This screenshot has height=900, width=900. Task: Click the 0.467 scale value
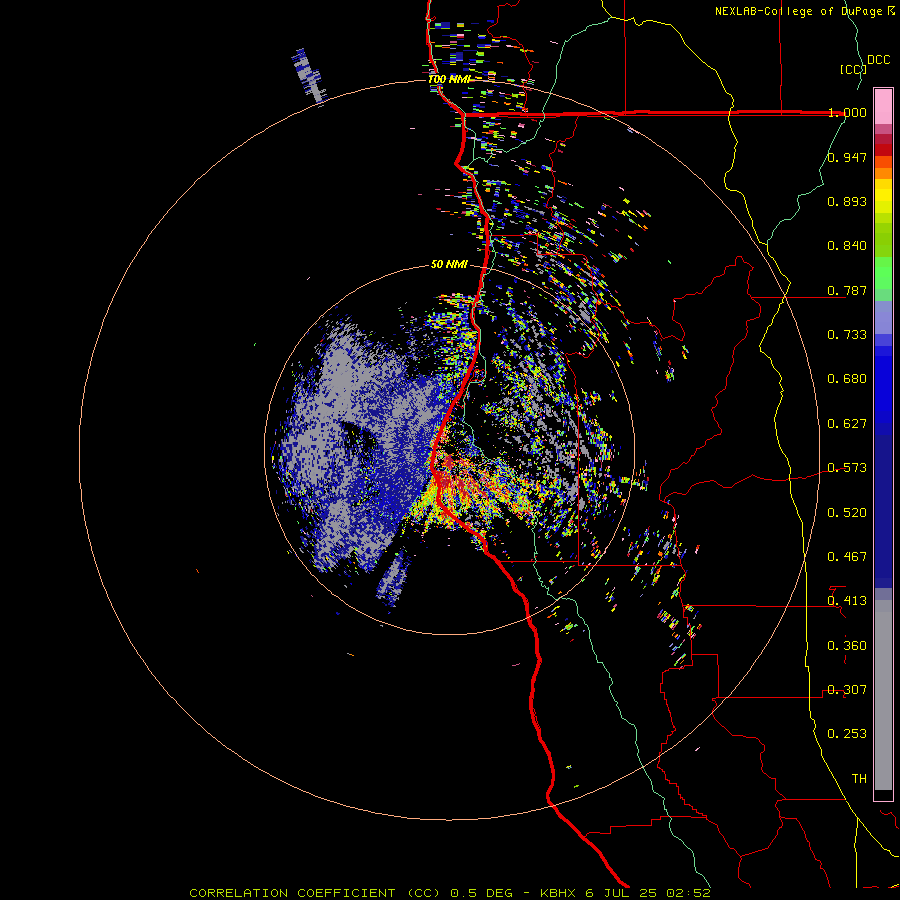pyautogui.click(x=847, y=557)
